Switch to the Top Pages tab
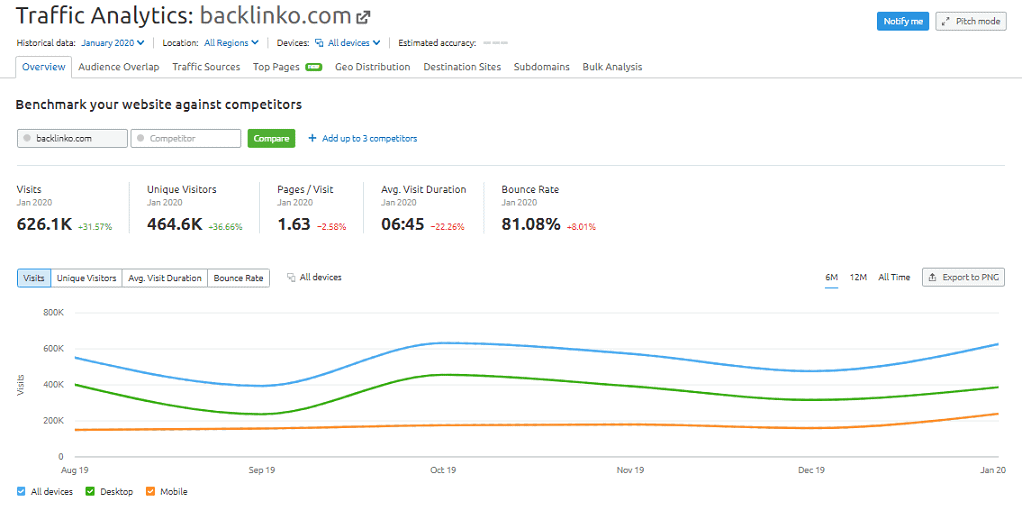 [276, 66]
